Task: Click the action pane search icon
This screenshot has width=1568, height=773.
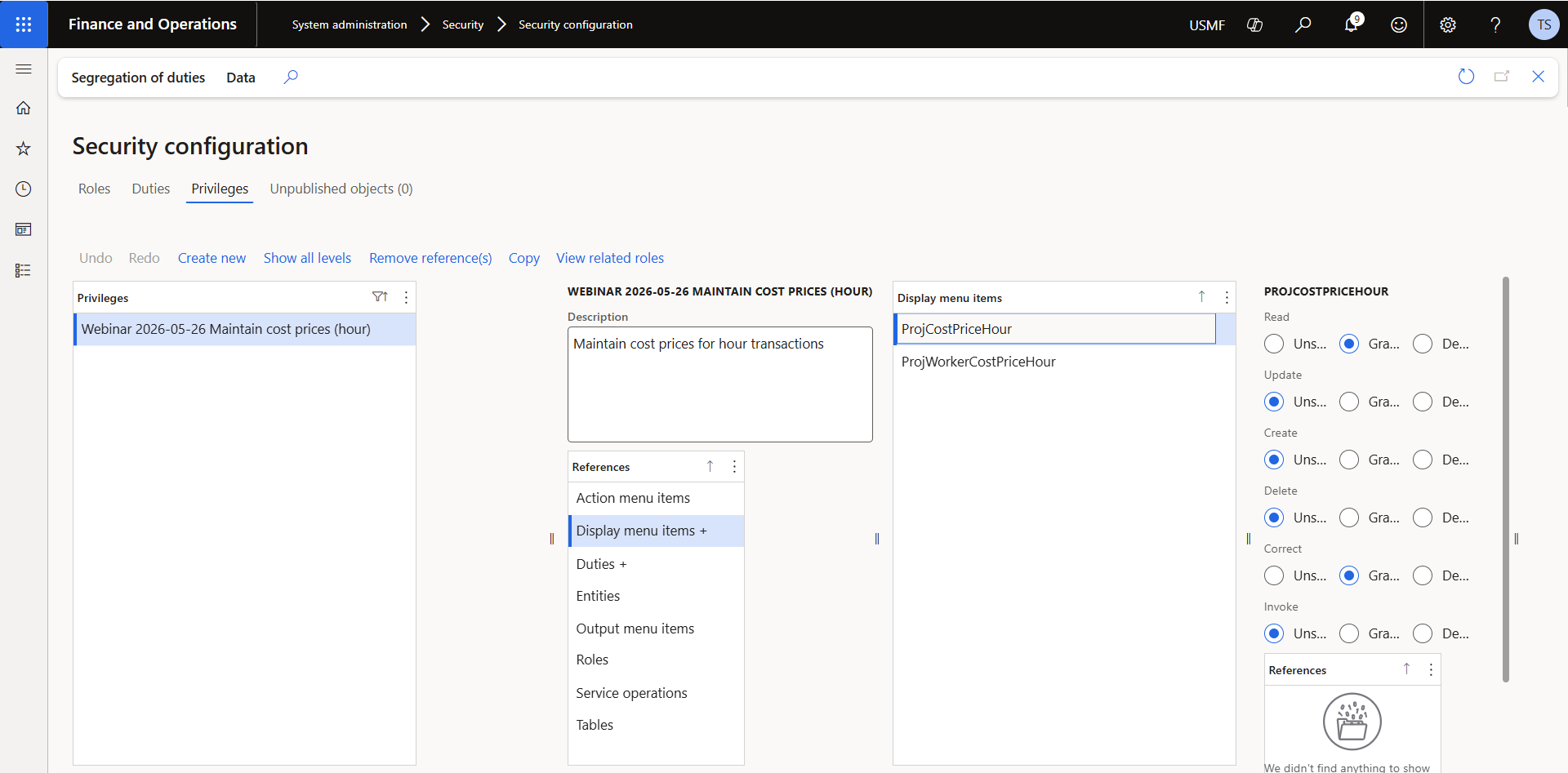Action: pos(291,77)
